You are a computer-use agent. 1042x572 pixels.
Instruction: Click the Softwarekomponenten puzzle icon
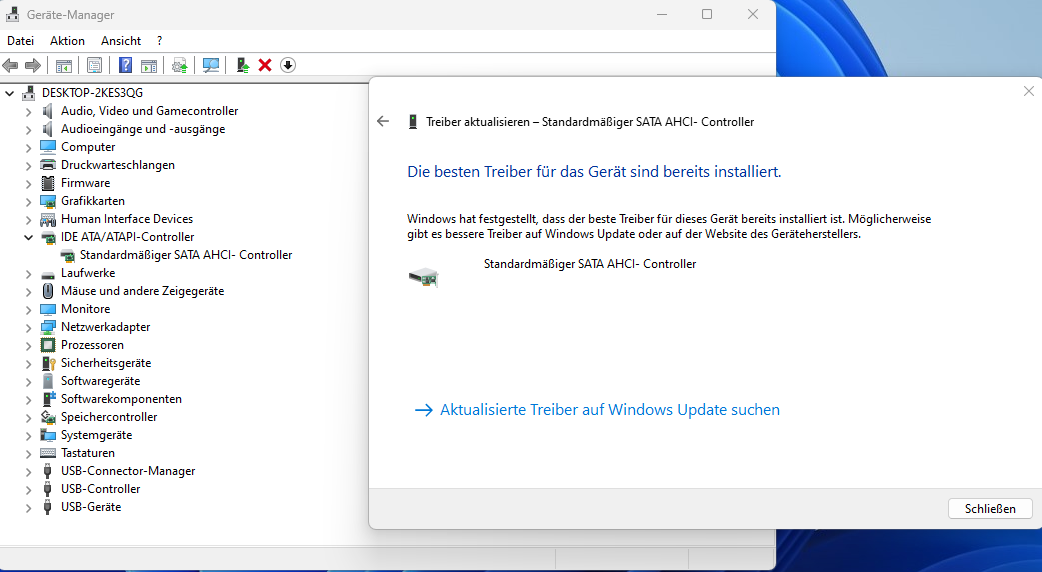(x=49, y=399)
